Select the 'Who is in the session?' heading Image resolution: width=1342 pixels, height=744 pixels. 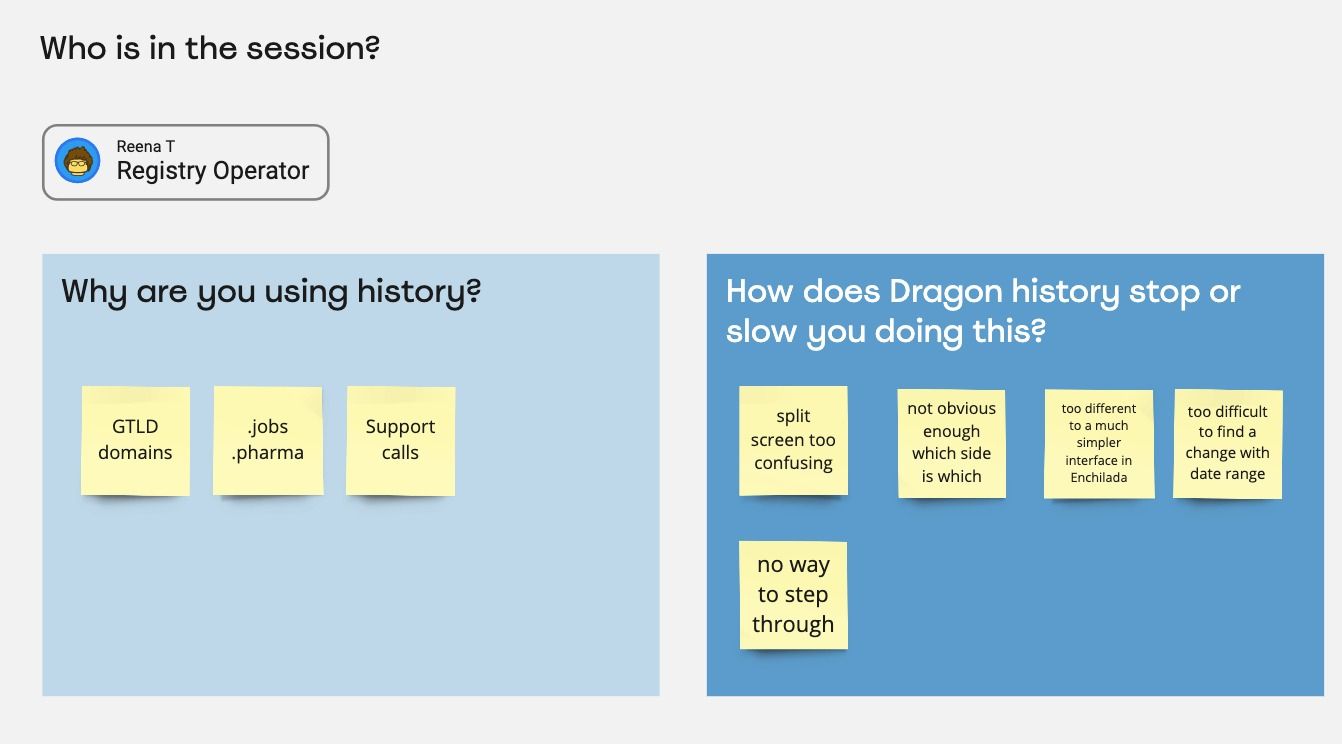210,47
